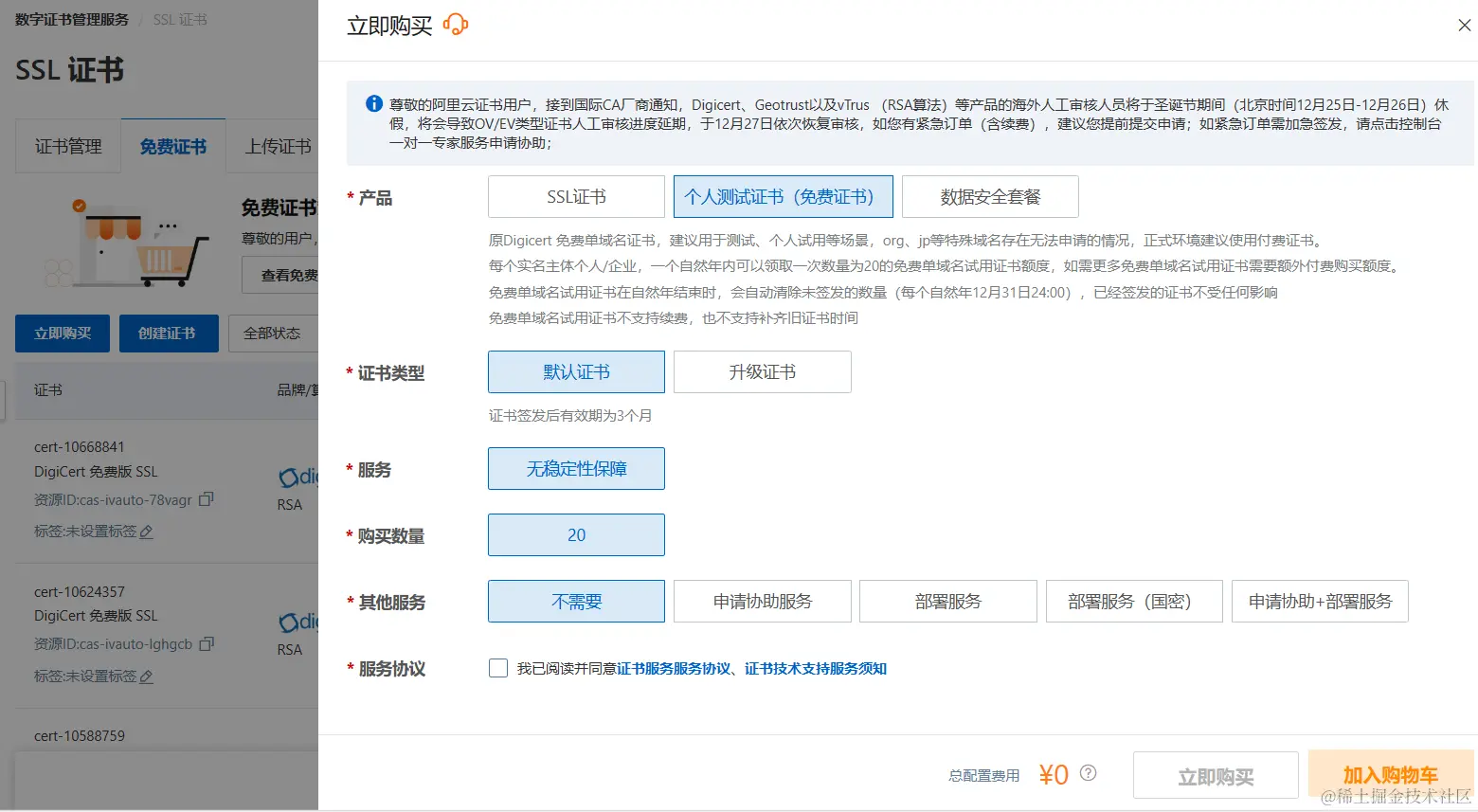Edit tags for cert-10668841

146,532
